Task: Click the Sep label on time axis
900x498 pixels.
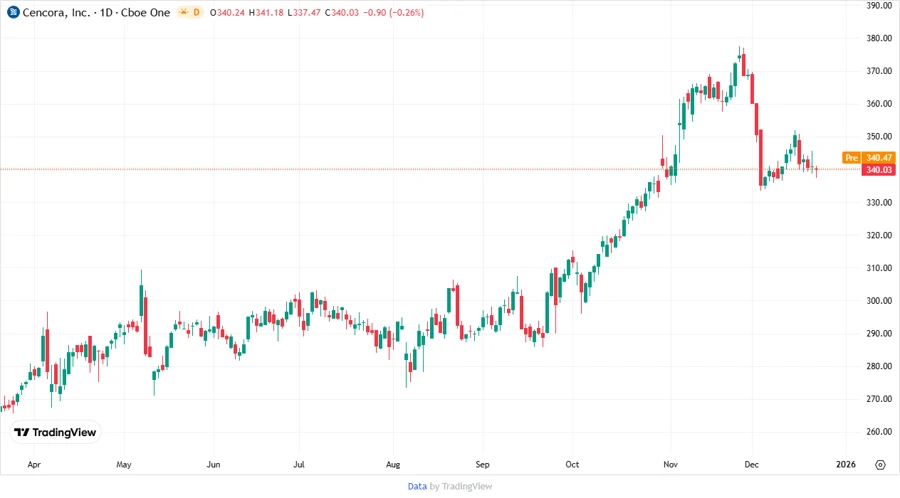Action: coord(482,464)
